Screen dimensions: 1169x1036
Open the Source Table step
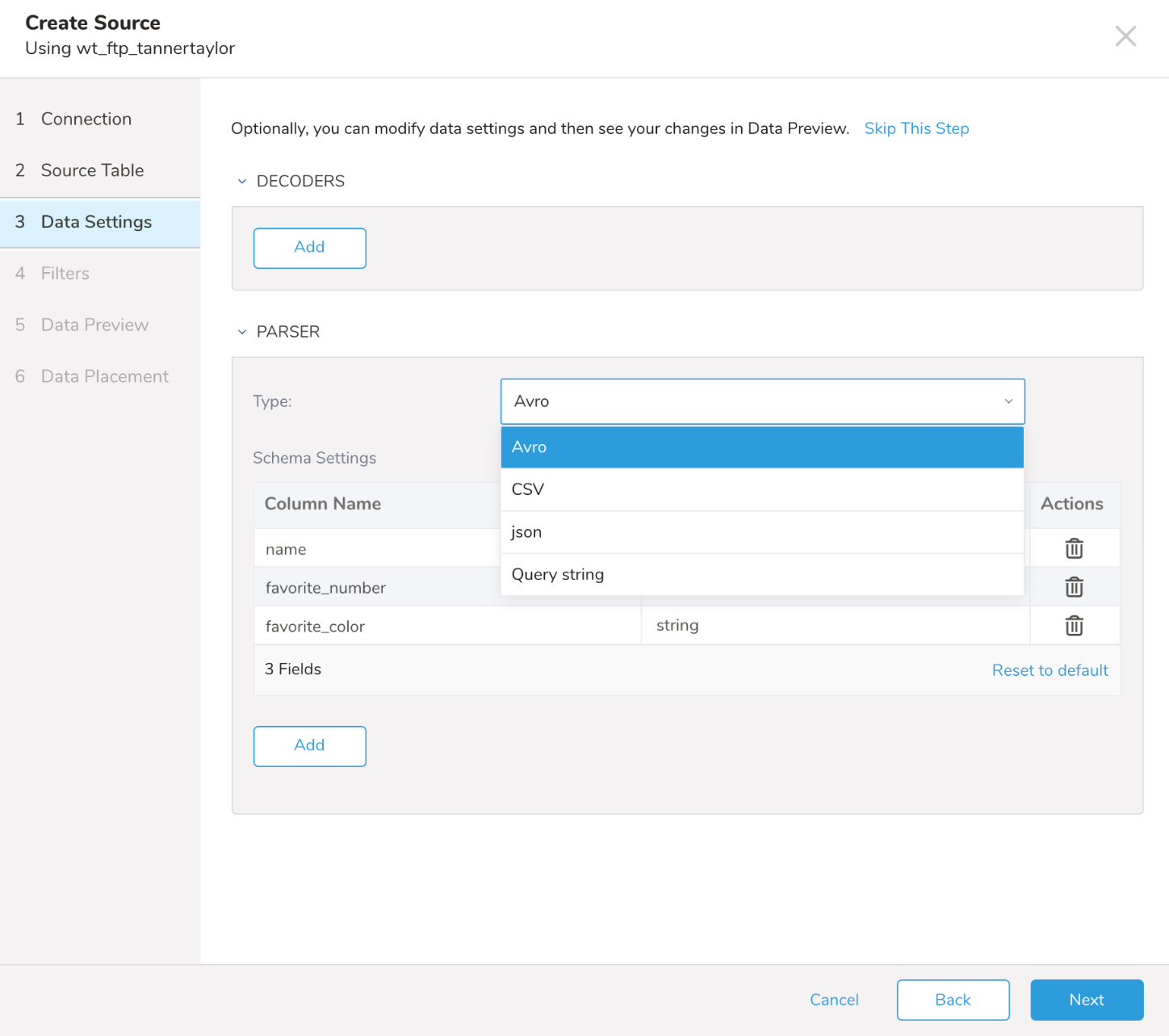pyautogui.click(x=92, y=170)
